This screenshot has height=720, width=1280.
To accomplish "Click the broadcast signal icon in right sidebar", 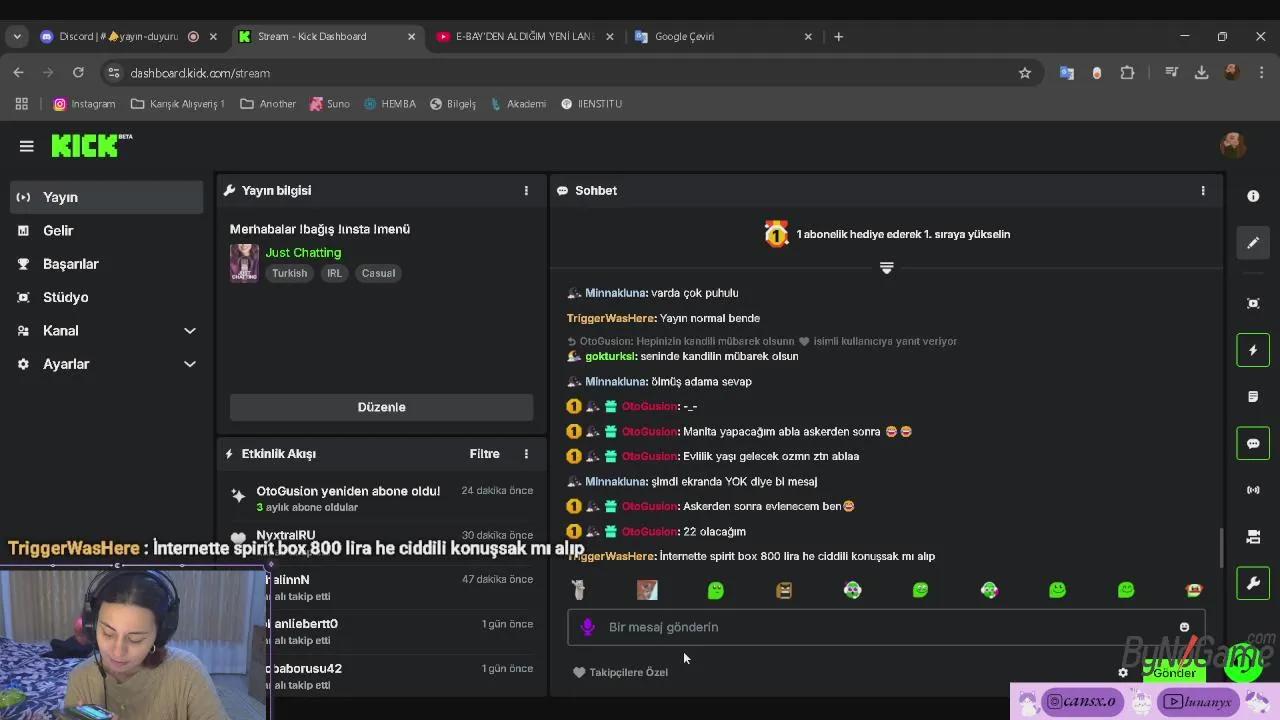I will [1253, 490].
